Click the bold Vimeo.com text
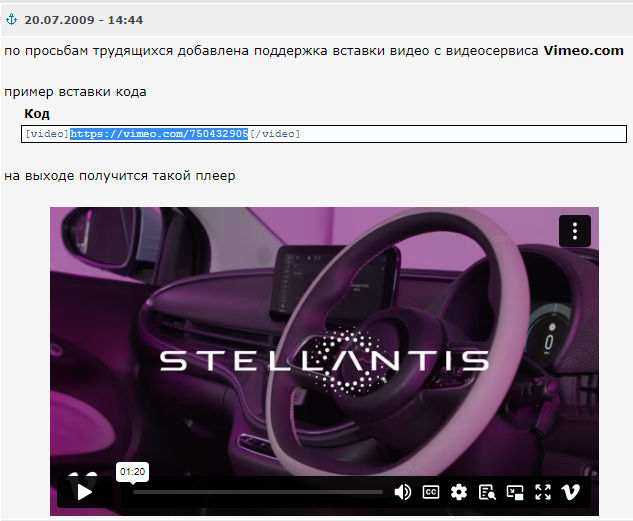 pyautogui.click(x=583, y=50)
